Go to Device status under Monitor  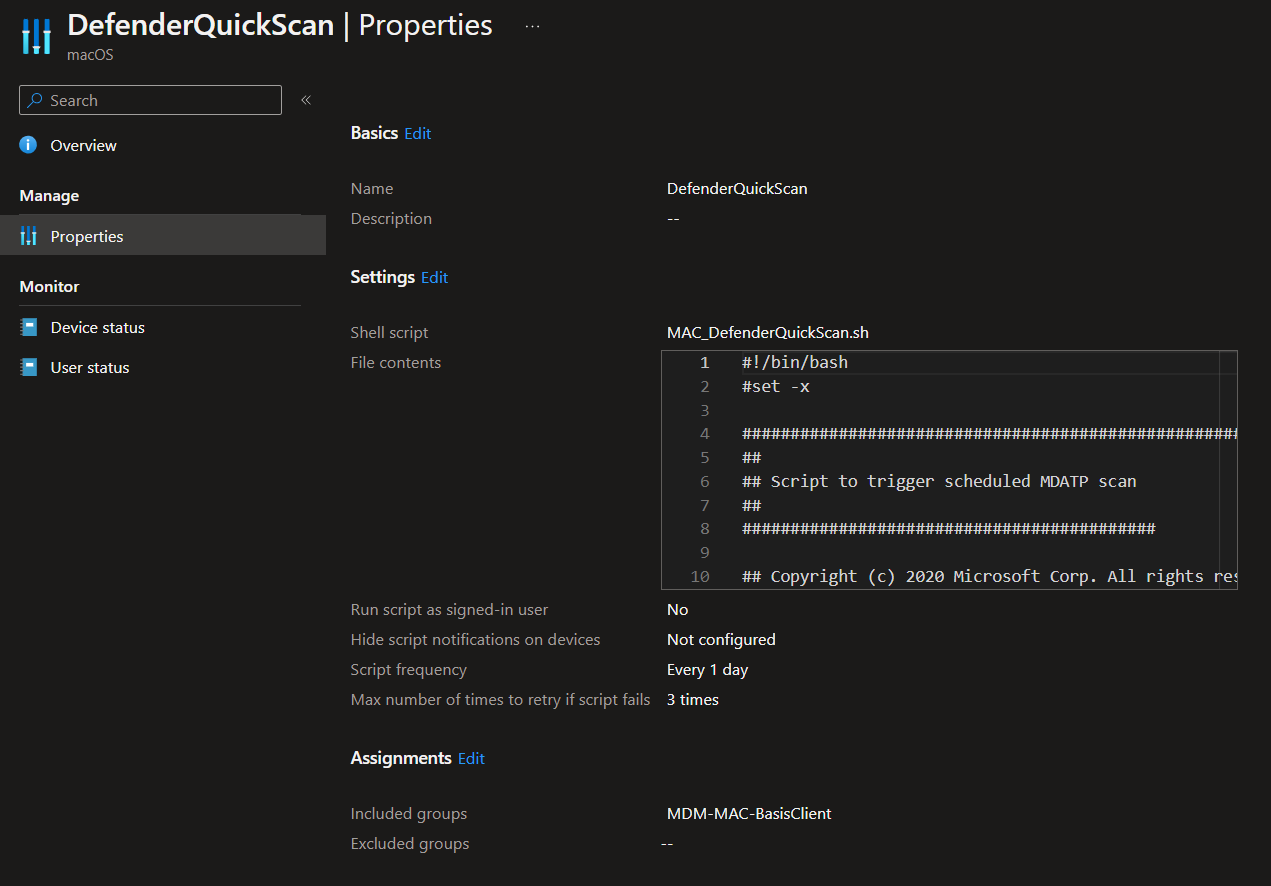coord(97,327)
